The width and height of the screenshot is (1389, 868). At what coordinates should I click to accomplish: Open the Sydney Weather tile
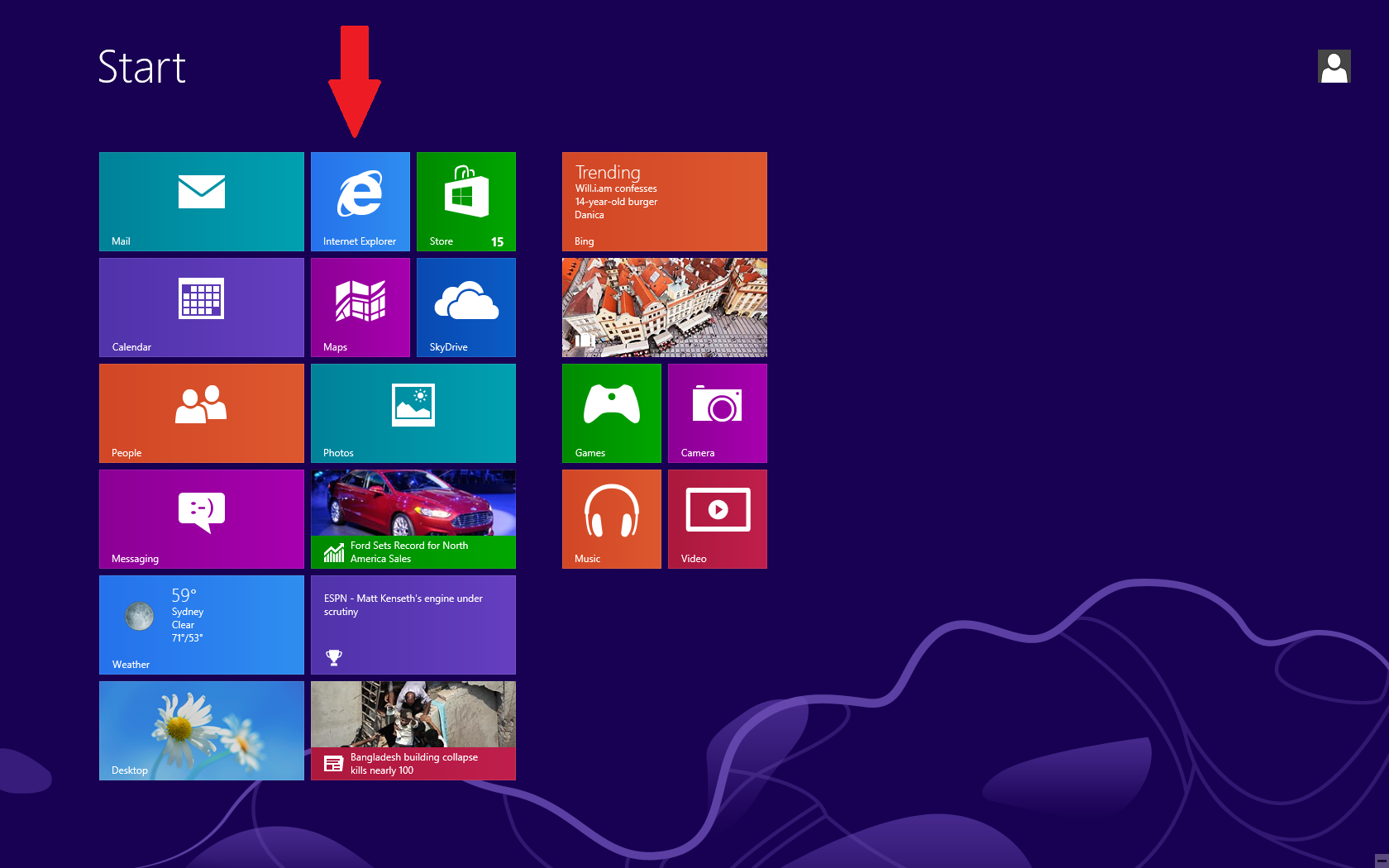201,624
